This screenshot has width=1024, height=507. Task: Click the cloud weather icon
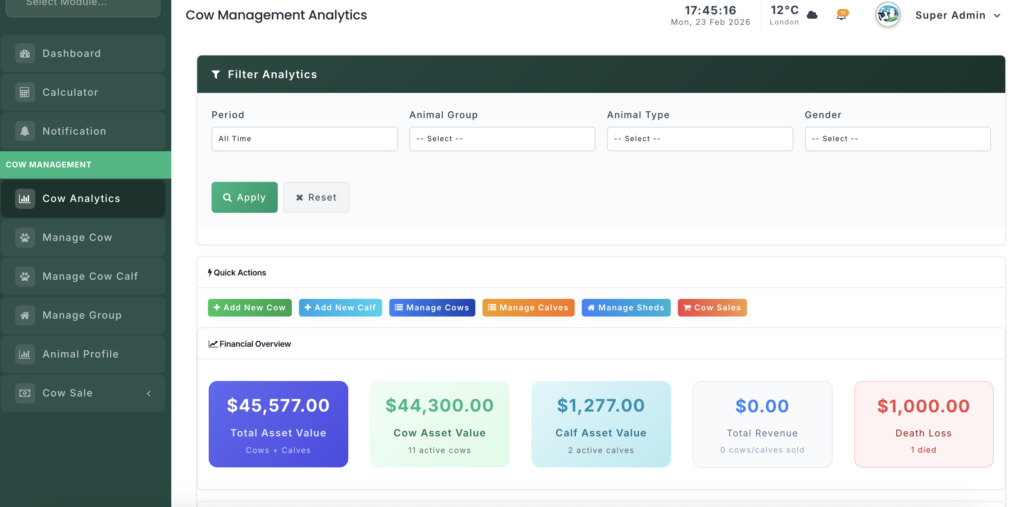pos(812,15)
